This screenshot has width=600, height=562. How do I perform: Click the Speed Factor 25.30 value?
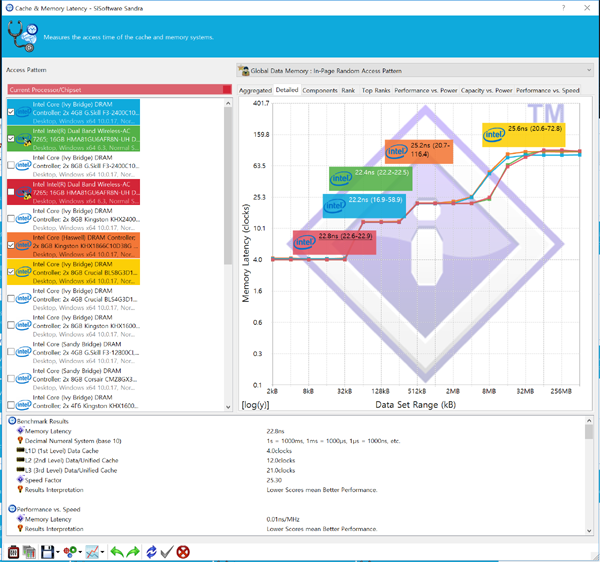click(x=274, y=480)
